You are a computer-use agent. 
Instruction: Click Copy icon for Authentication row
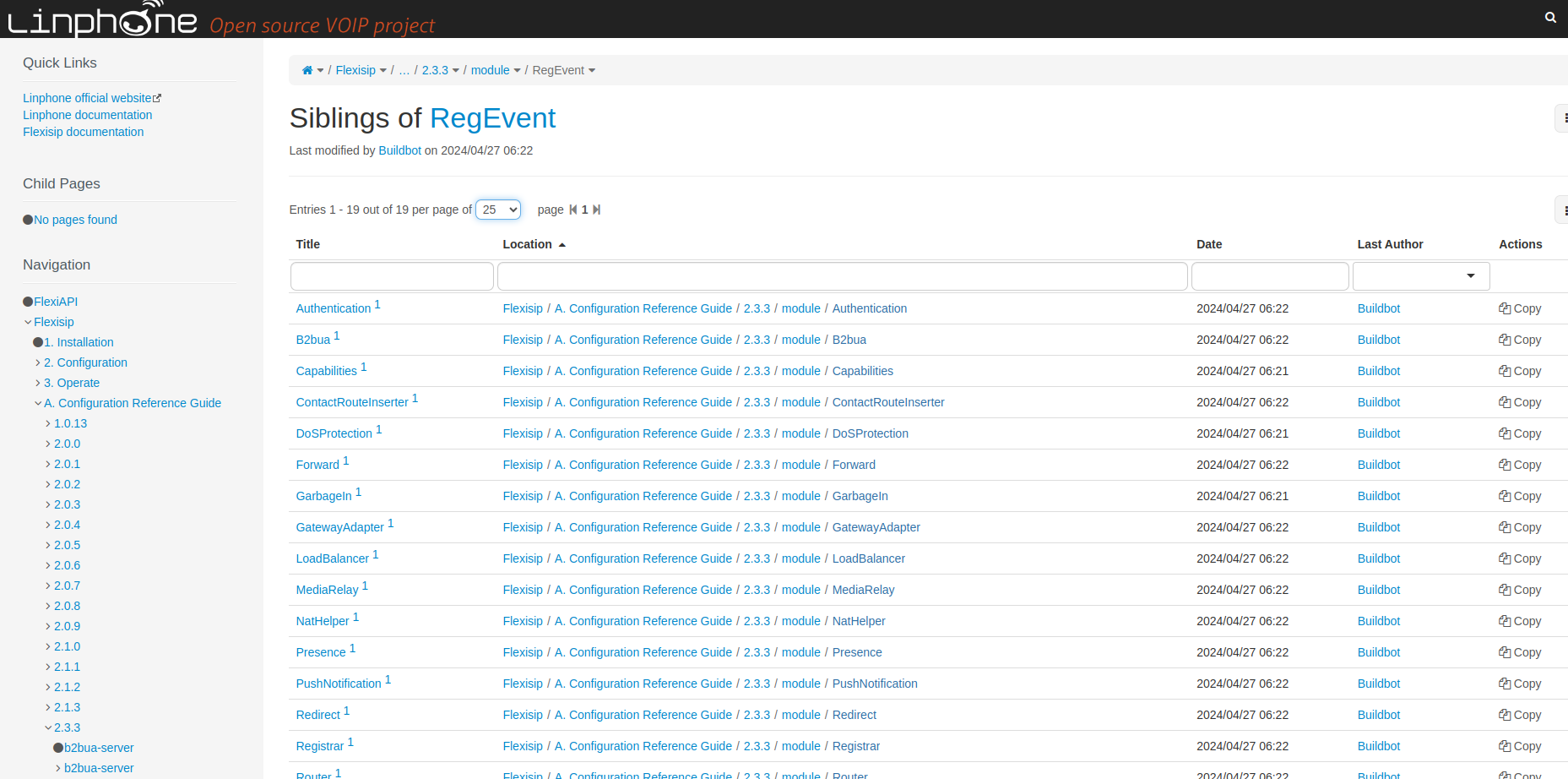pos(1504,308)
